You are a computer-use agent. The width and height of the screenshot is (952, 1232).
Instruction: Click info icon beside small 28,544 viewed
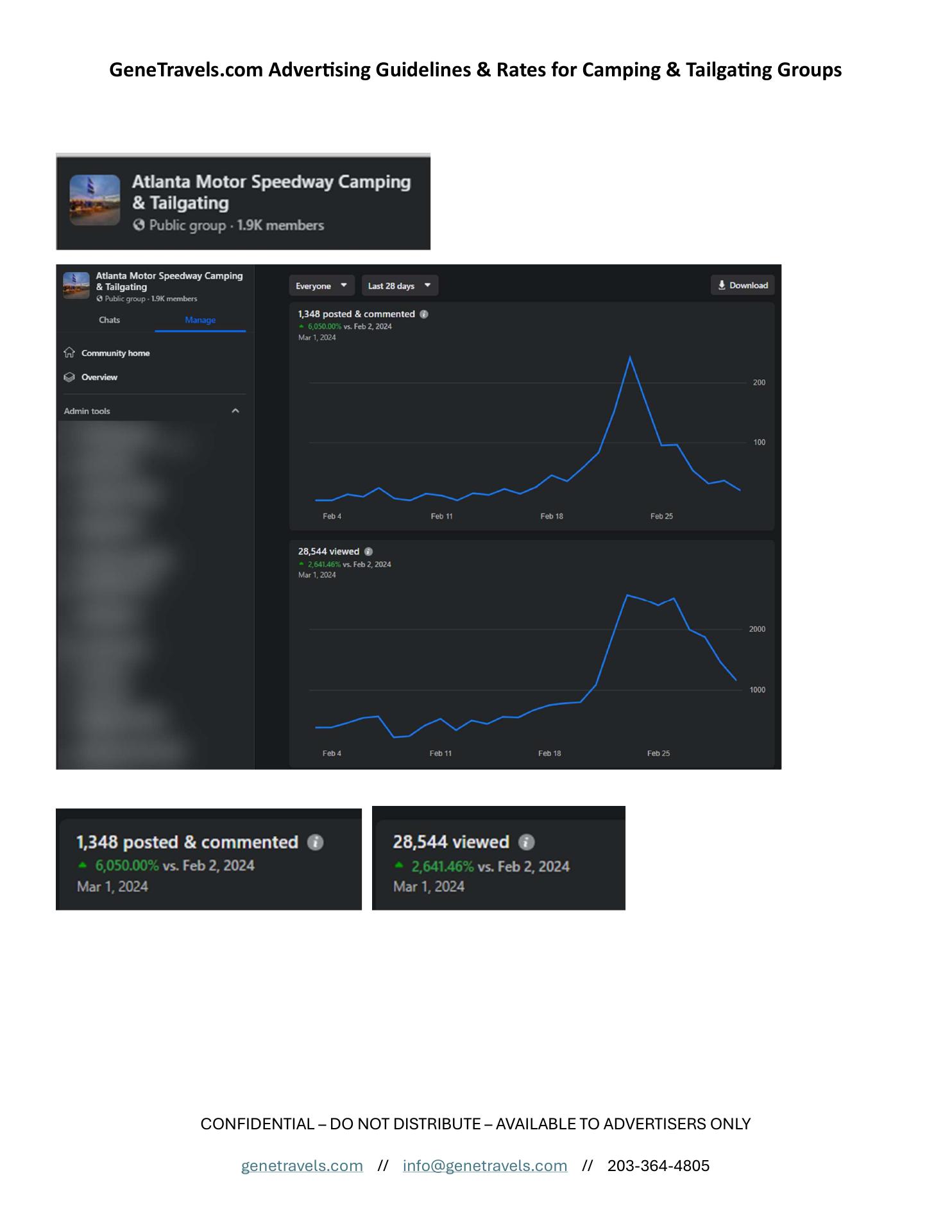coord(368,552)
